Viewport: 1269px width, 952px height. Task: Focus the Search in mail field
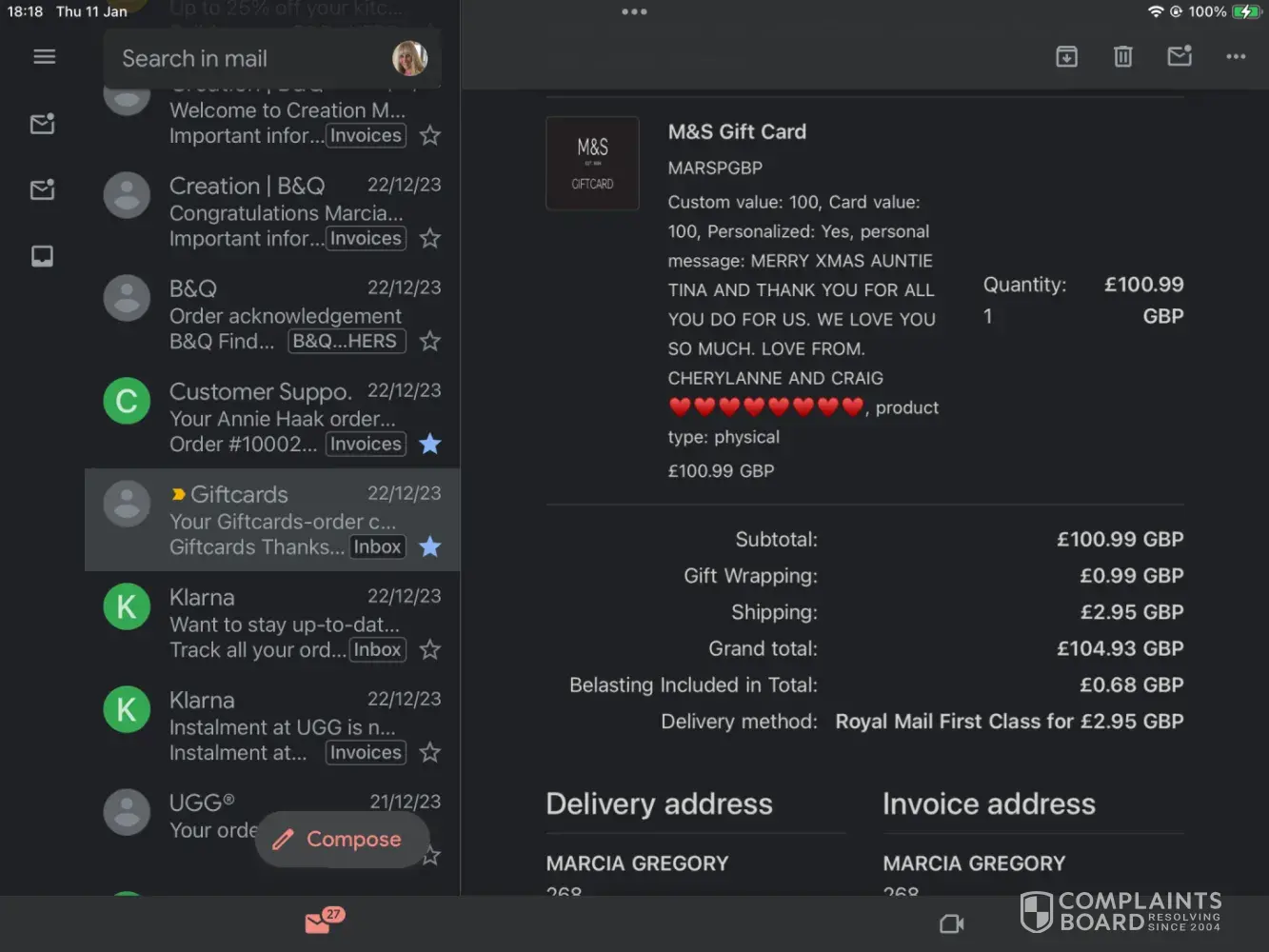(248, 59)
